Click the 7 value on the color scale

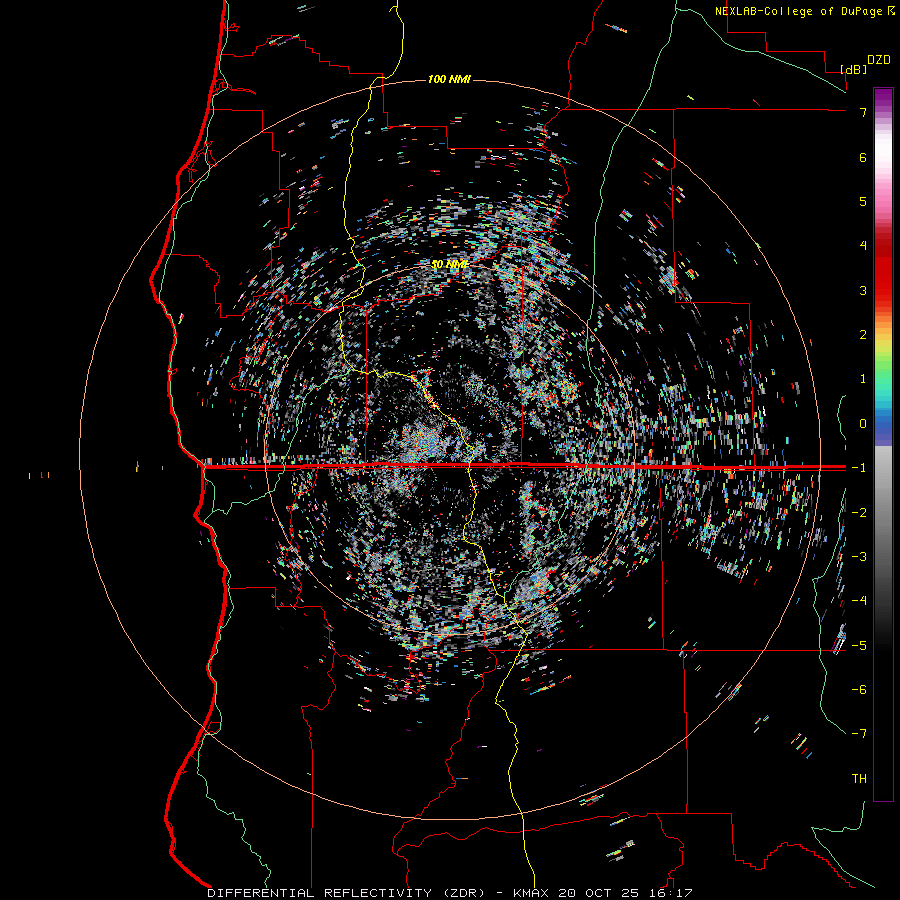tap(863, 112)
